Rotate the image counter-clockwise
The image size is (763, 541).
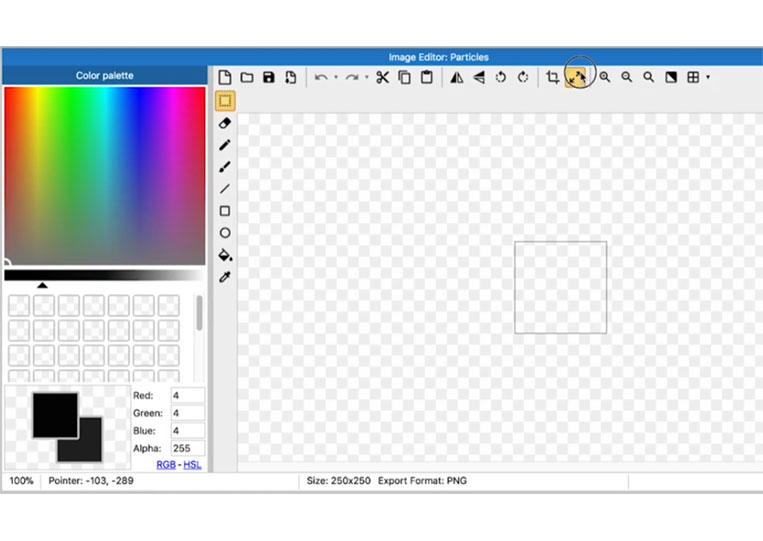tap(501, 77)
